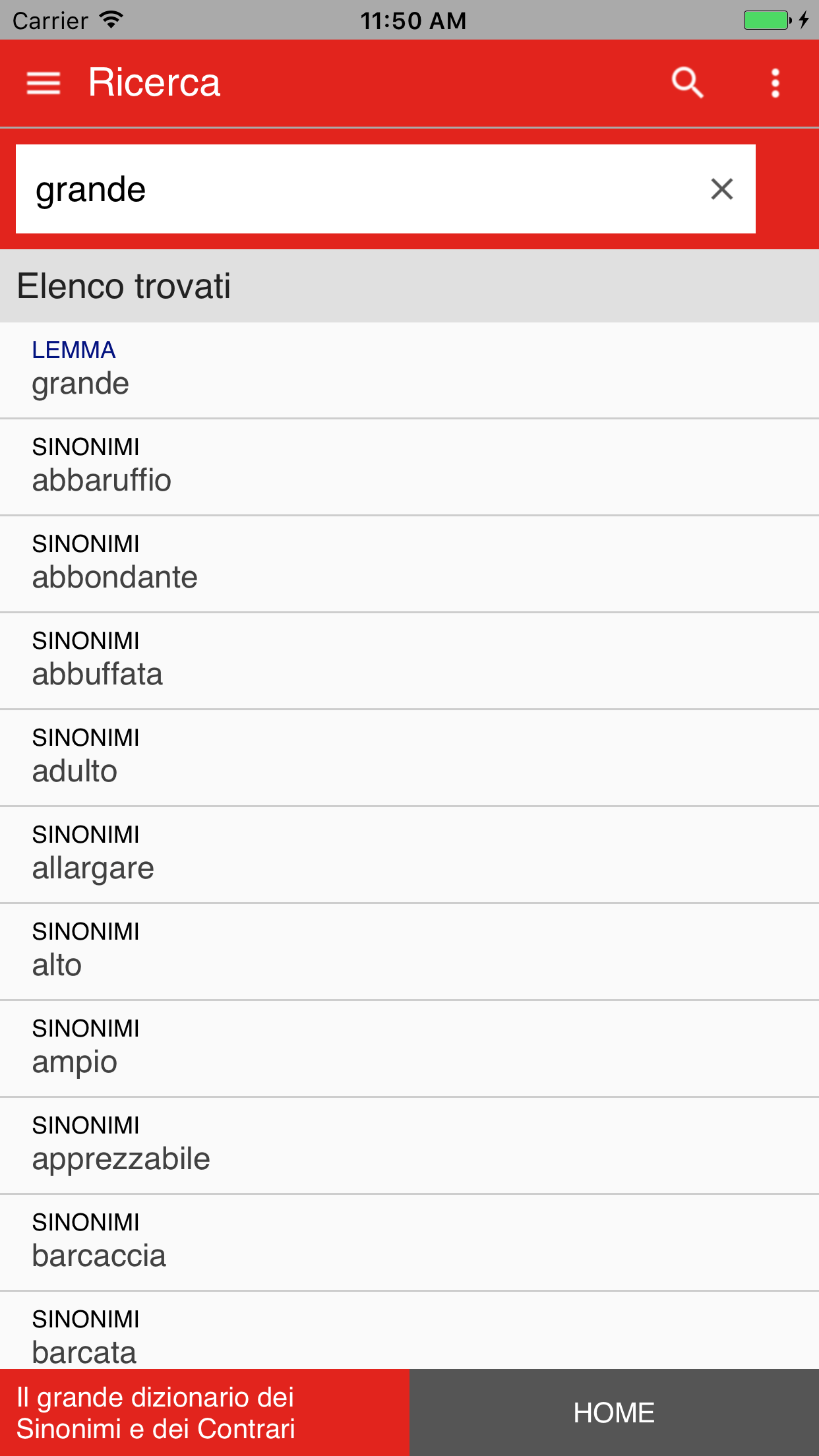The height and width of the screenshot is (1456, 819).
Task: Tap the 'Il grande dizionario' banner
Action: (x=204, y=1412)
